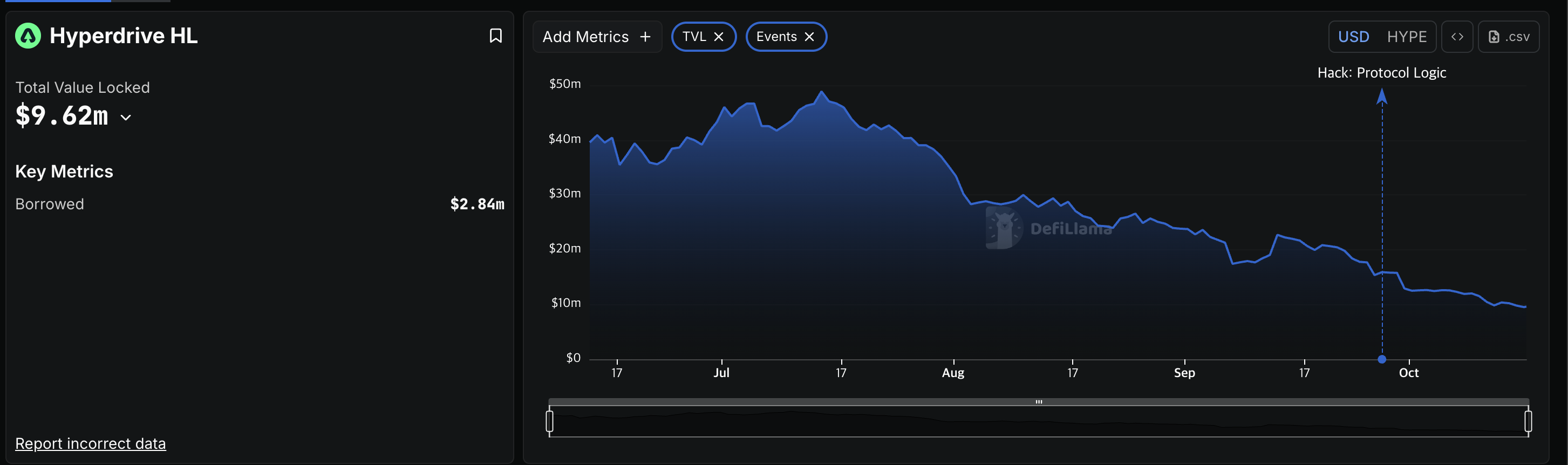This screenshot has height=465, width=1568.
Task: Click the Oct x-axis label
Action: tap(1408, 373)
